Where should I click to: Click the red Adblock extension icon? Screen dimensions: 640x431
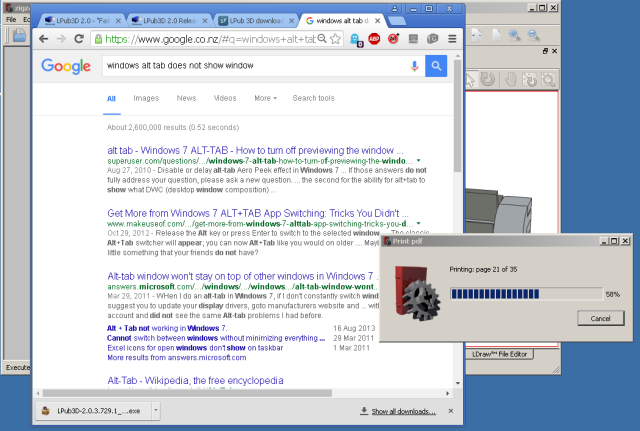click(x=373, y=38)
